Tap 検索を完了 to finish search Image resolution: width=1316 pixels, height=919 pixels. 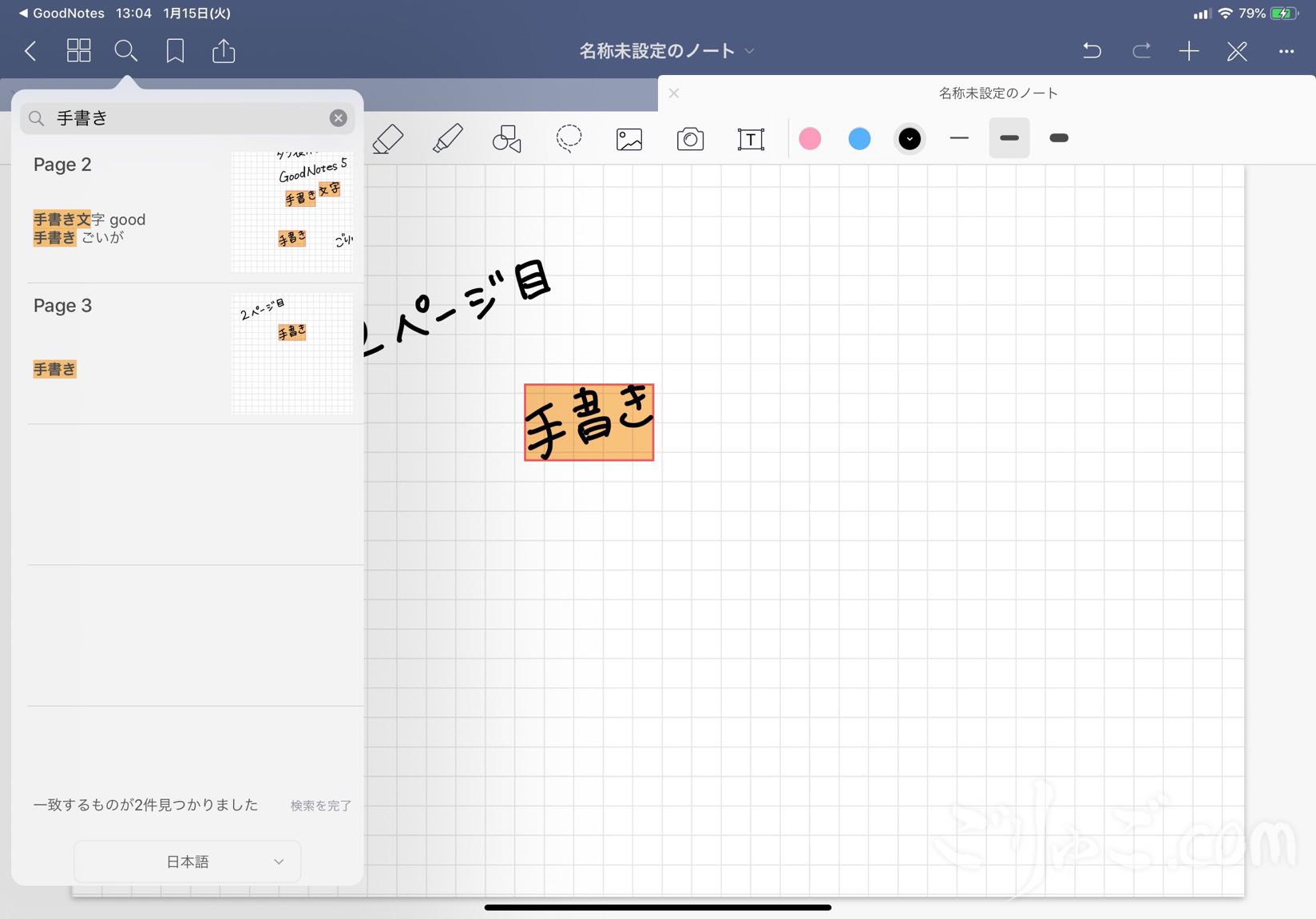pos(320,806)
